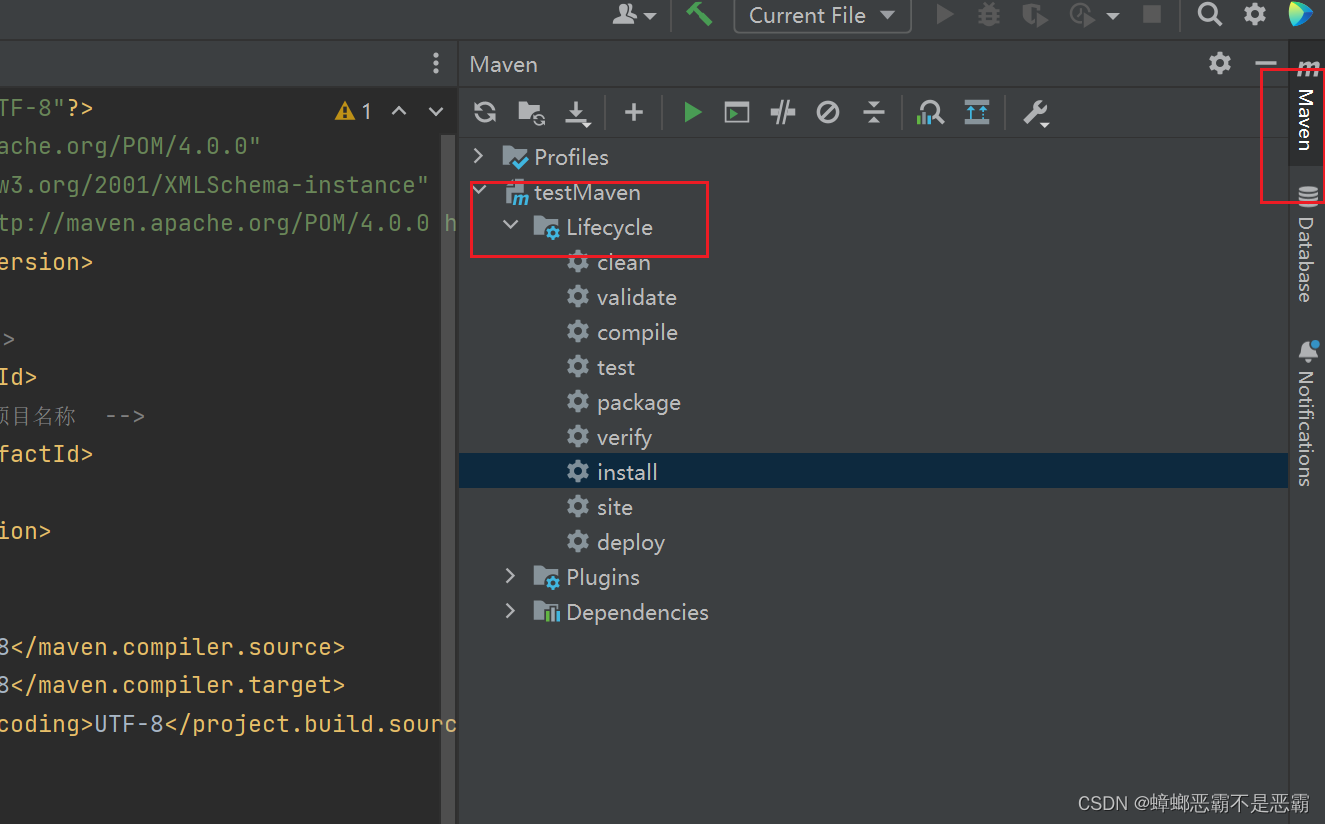The image size is (1325, 824).
Task: Go to next highlighted error arrow
Action: (435, 111)
